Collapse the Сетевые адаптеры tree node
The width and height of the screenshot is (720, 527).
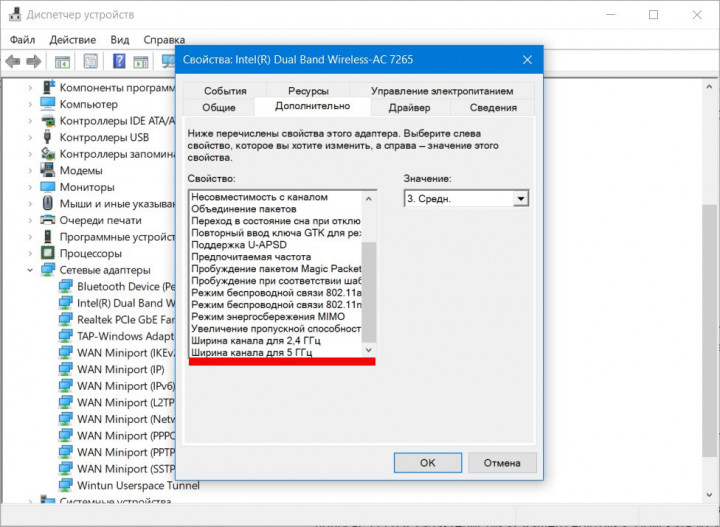tap(30, 270)
